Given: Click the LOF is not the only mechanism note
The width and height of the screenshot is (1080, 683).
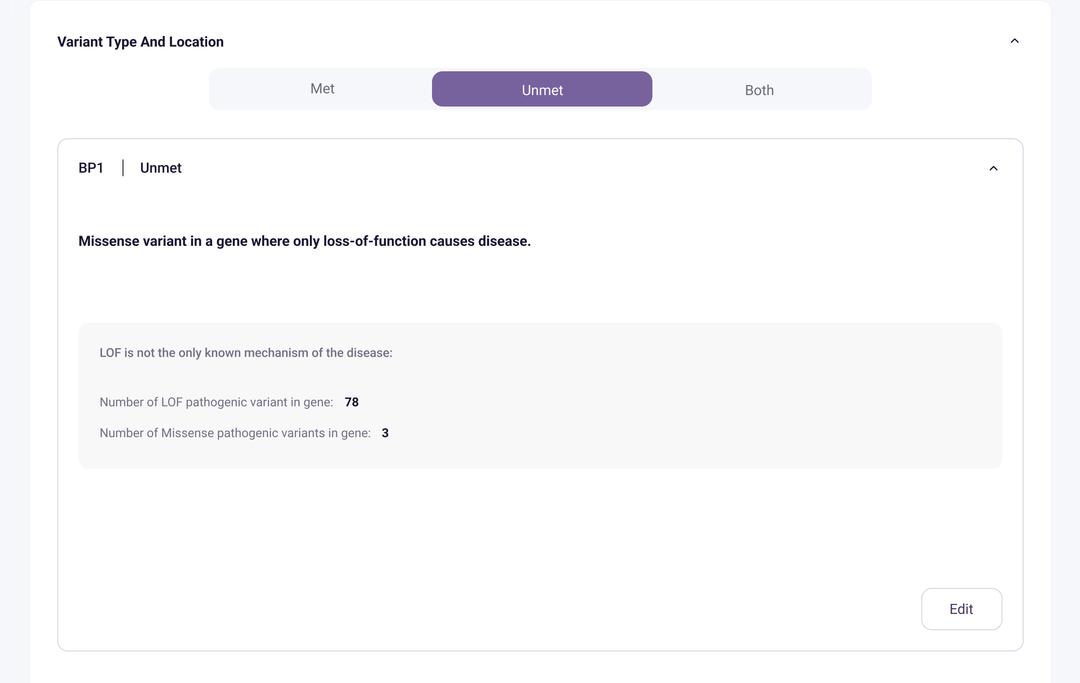Looking at the screenshot, I should 246,353.
